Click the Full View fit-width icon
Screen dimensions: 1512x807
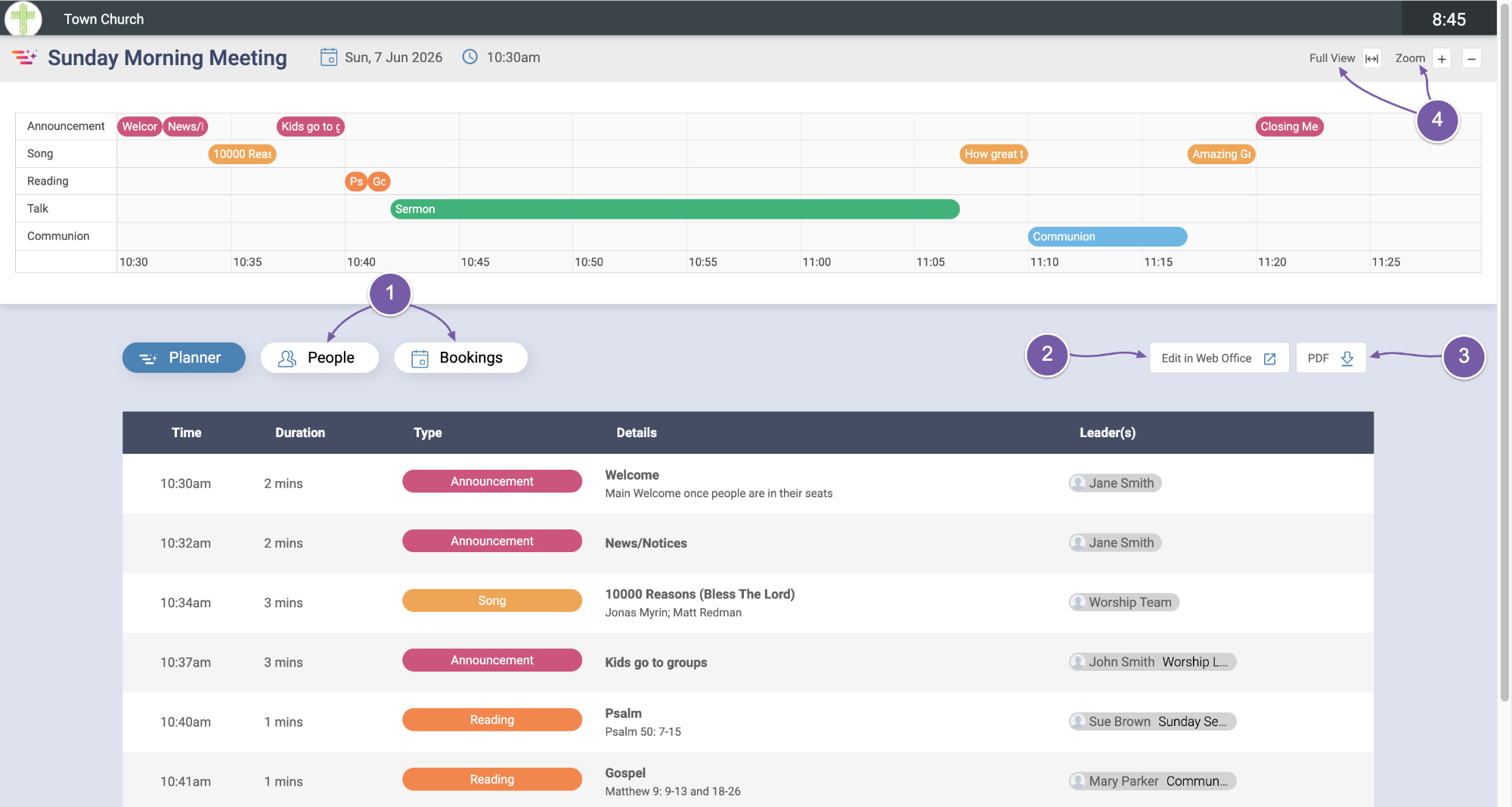point(1372,58)
